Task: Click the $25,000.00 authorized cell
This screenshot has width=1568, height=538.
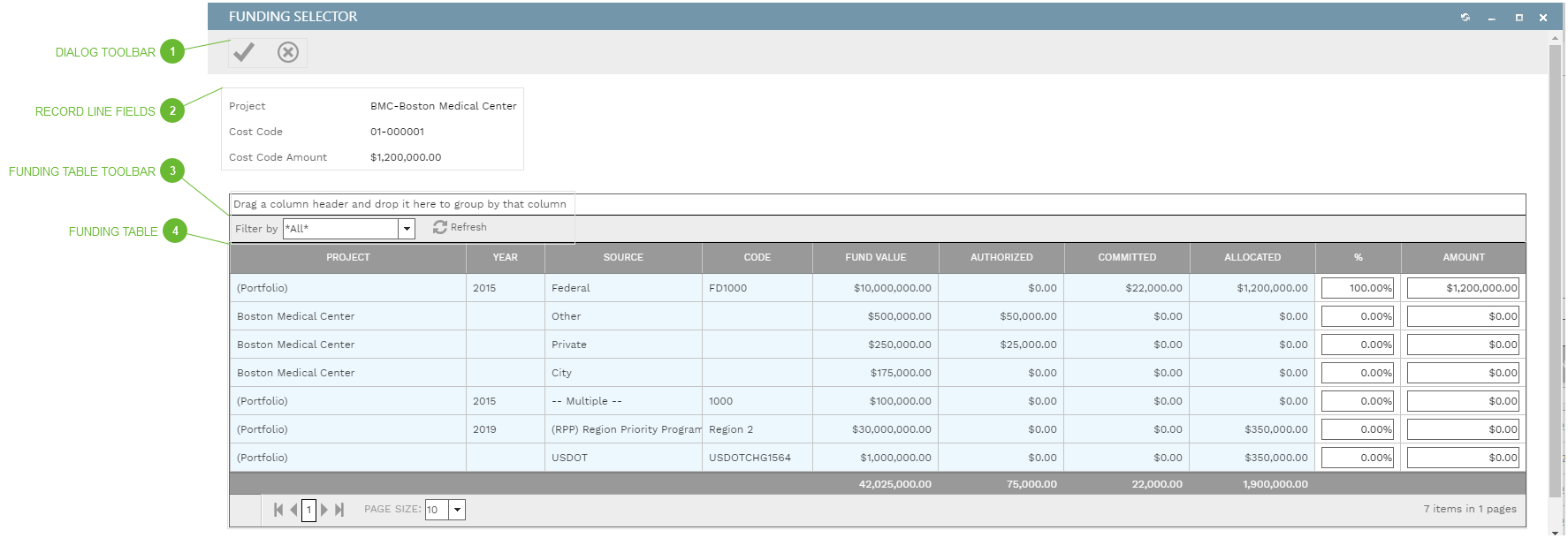Action: coord(1001,345)
